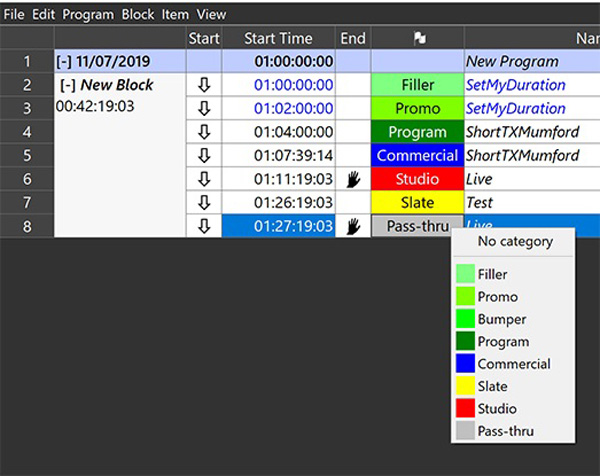The height and width of the screenshot is (476, 600).
Task: Choose Promo in the category popup
Action: [513, 297]
